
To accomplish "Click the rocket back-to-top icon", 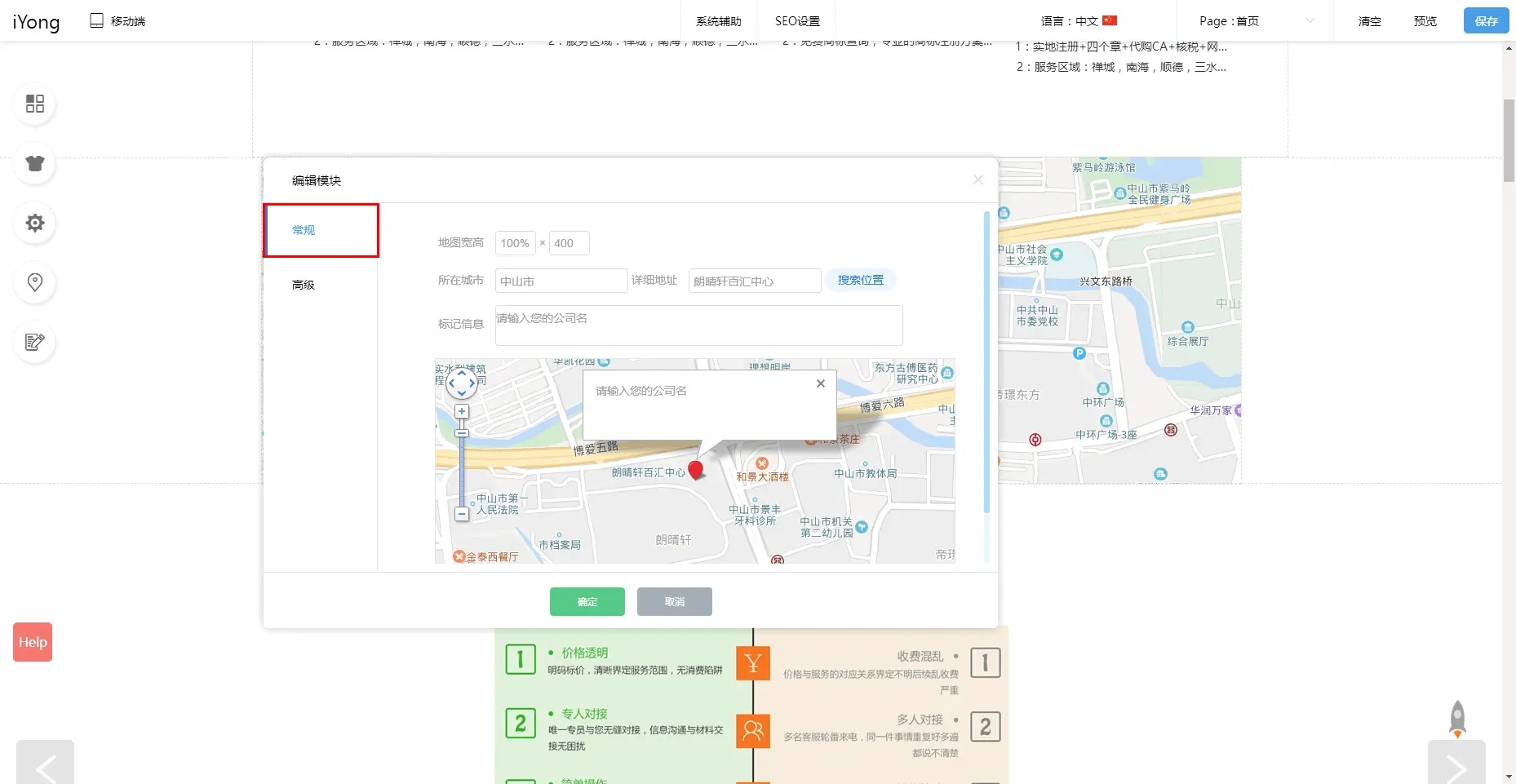I will tap(1456, 719).
